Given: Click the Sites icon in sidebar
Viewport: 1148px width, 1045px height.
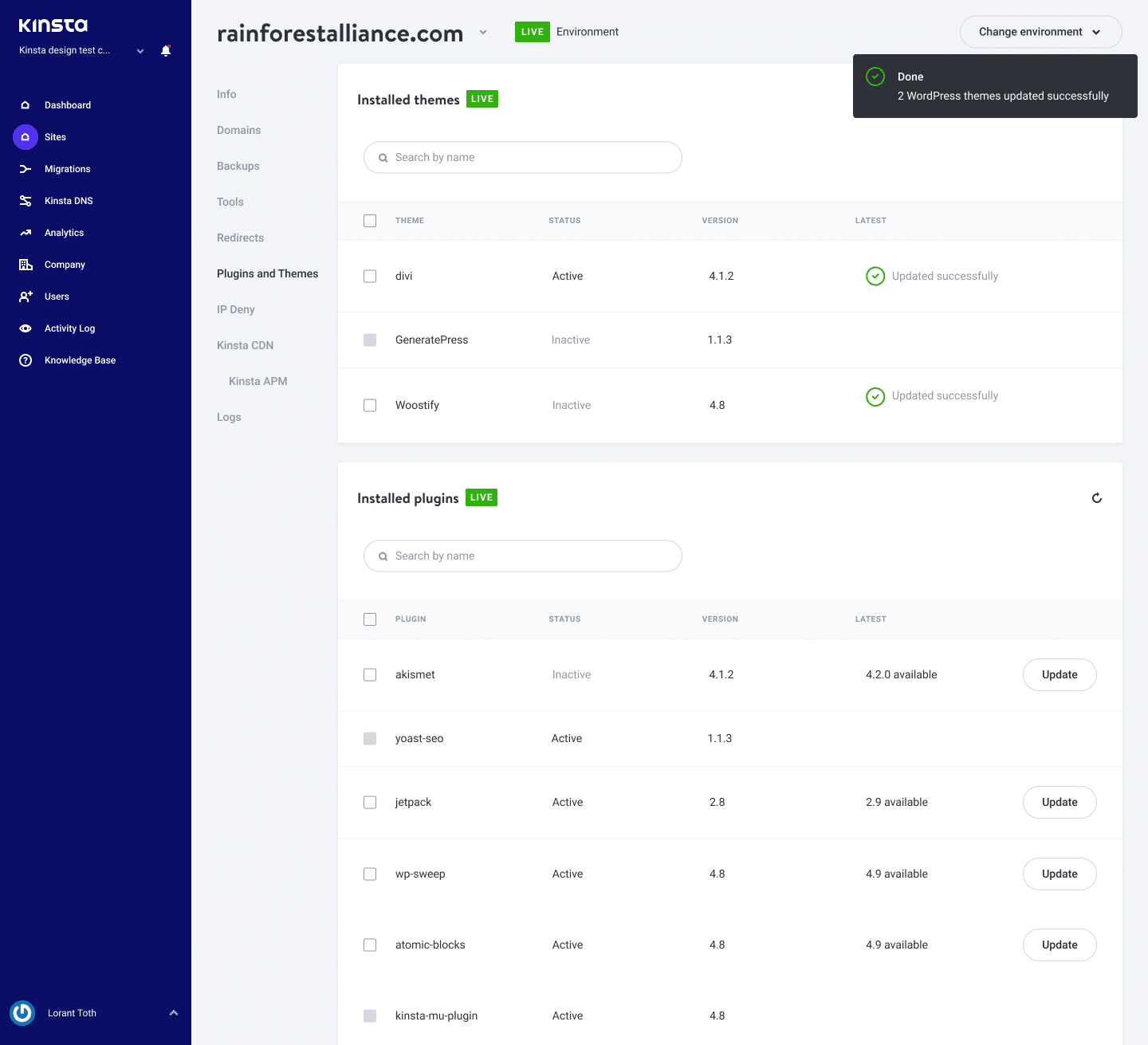Looking at the screenshot, I should [26, 137].
